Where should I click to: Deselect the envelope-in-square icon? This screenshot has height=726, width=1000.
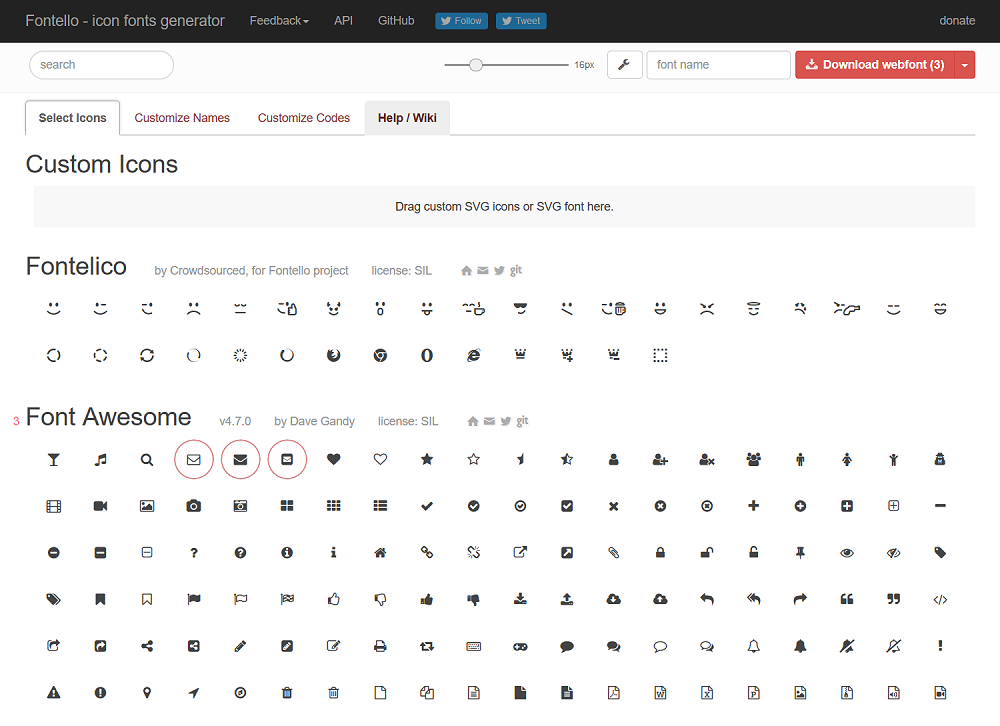(287, 459)
